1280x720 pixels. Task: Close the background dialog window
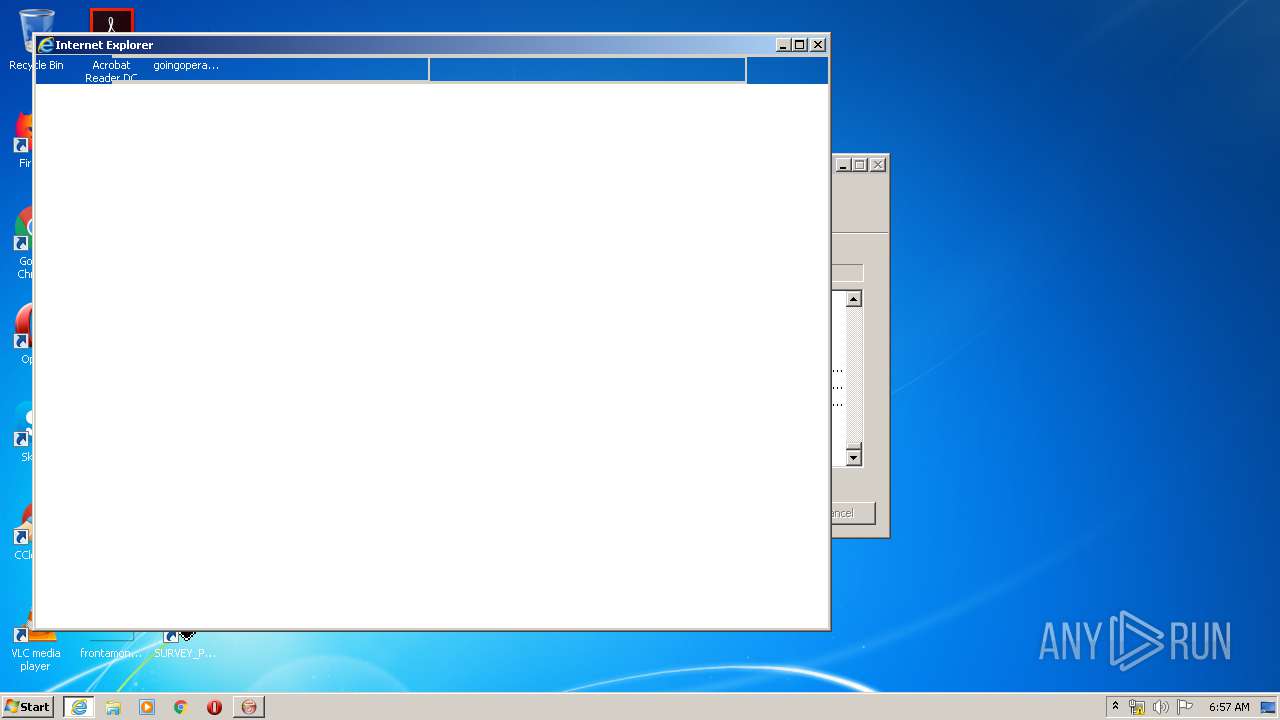(x=878, y=165)
